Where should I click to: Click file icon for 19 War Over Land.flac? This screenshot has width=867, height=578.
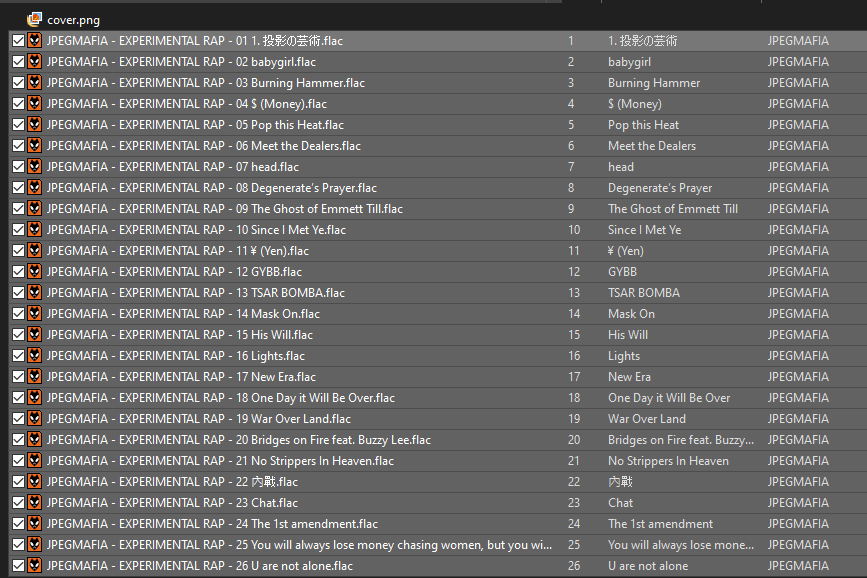(34, 419)
